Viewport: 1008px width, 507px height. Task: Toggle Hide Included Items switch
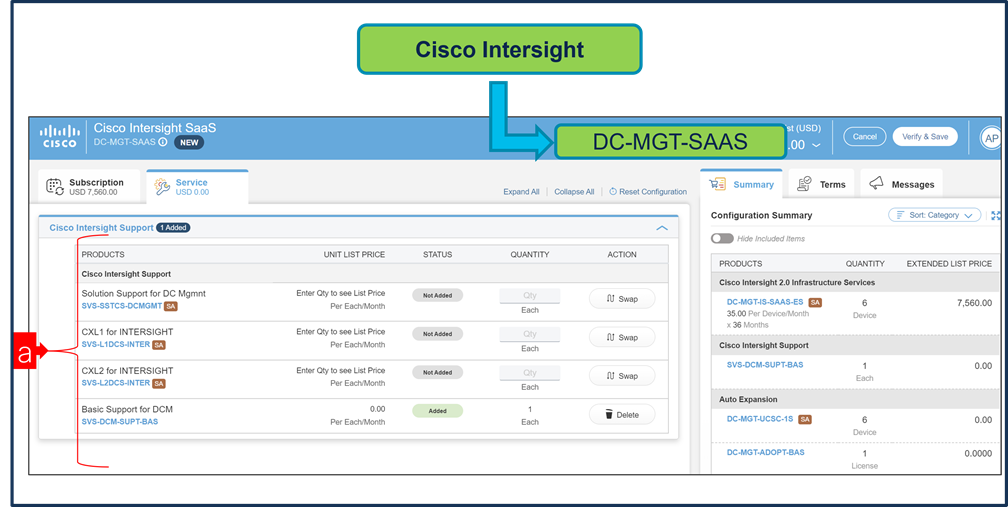click(x=722, y=238)
